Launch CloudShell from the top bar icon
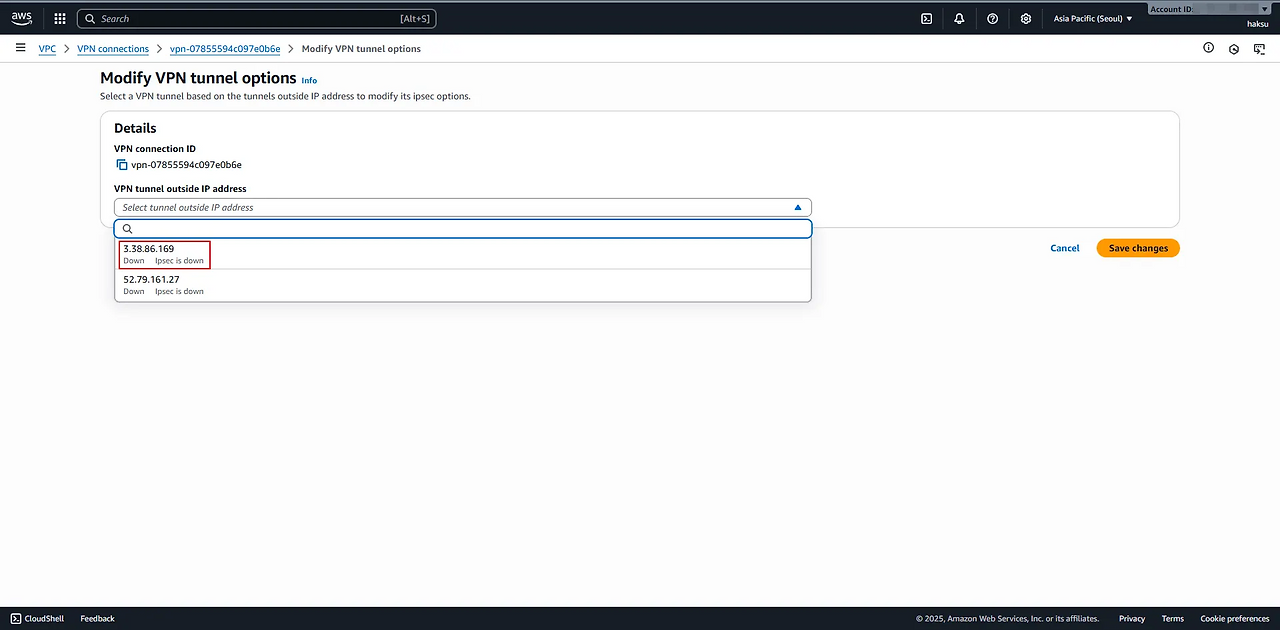 coord(927,18)
